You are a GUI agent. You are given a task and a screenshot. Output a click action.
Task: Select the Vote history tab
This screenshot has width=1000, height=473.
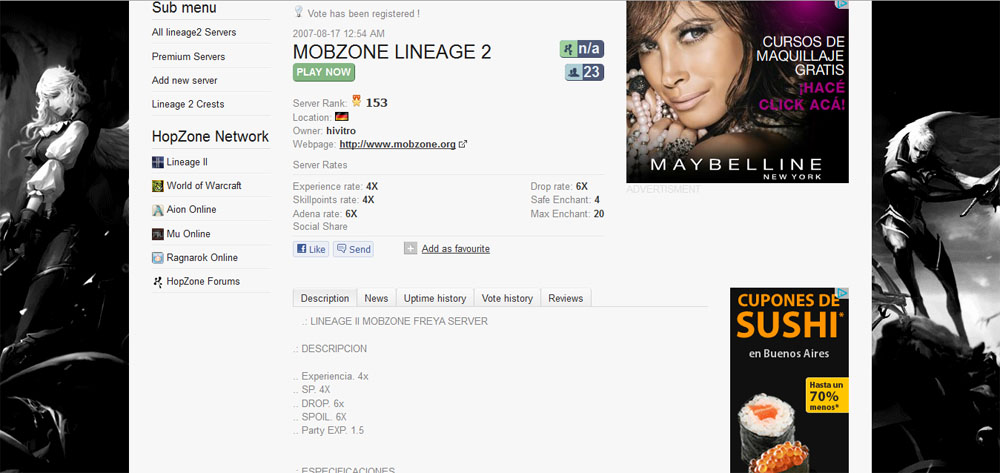(507, 298)
